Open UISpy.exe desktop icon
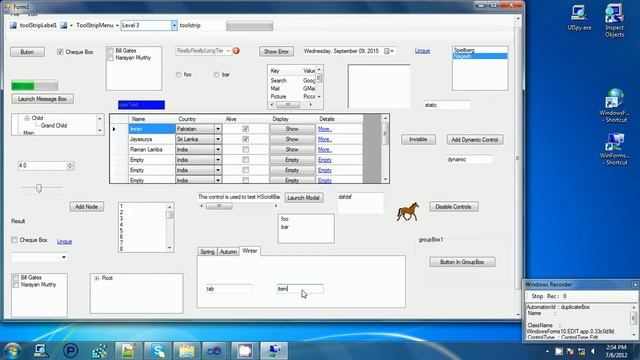This screenshot has height=360, width=640. [579, 18]
